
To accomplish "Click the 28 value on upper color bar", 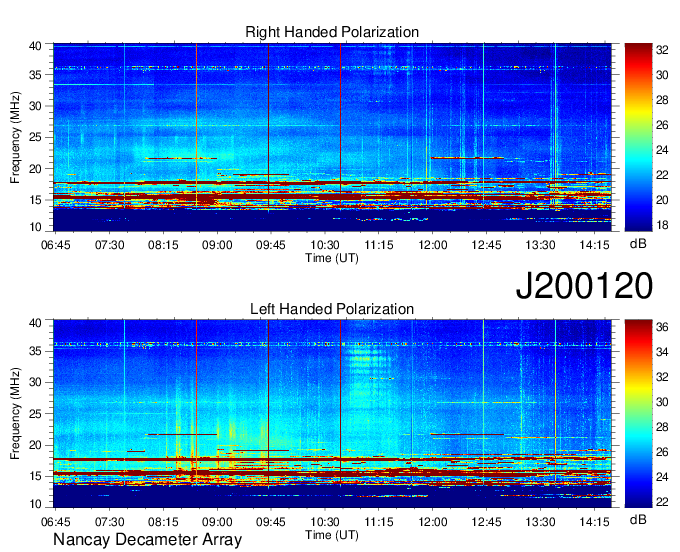I will [x=662, y=100].
